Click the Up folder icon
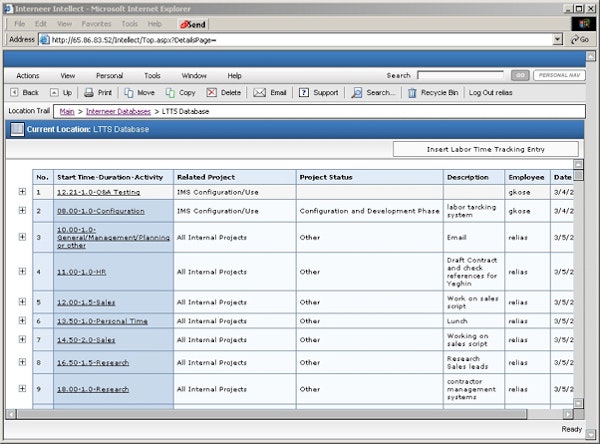This screenshot has height=444, width=600. click(54, 92)
